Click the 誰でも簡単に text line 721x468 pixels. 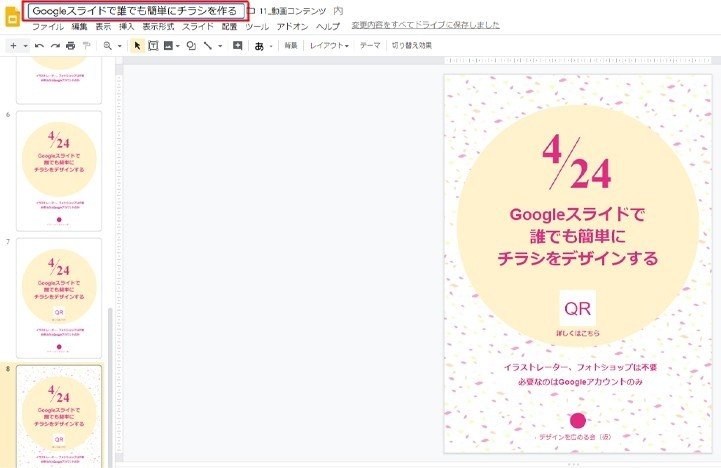(x=578, y=236)
